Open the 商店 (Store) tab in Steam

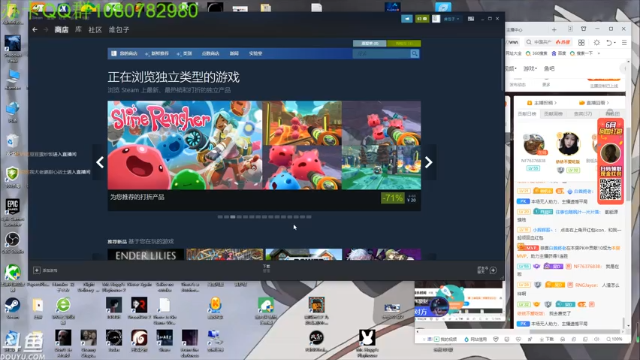pyautogui.click(x=62, y=30)
